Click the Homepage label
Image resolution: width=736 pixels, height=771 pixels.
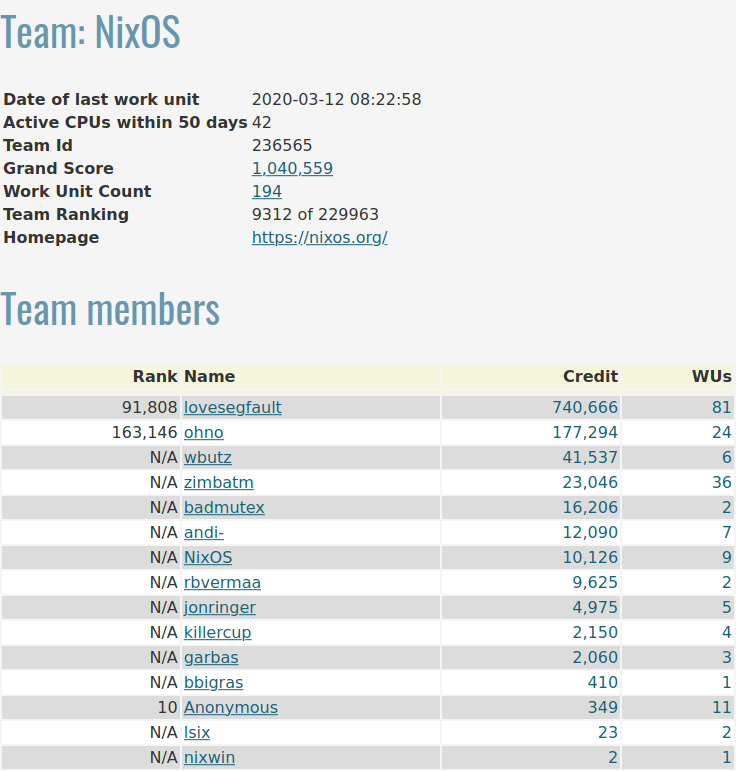pyautogui.click(x=51, y=238)
